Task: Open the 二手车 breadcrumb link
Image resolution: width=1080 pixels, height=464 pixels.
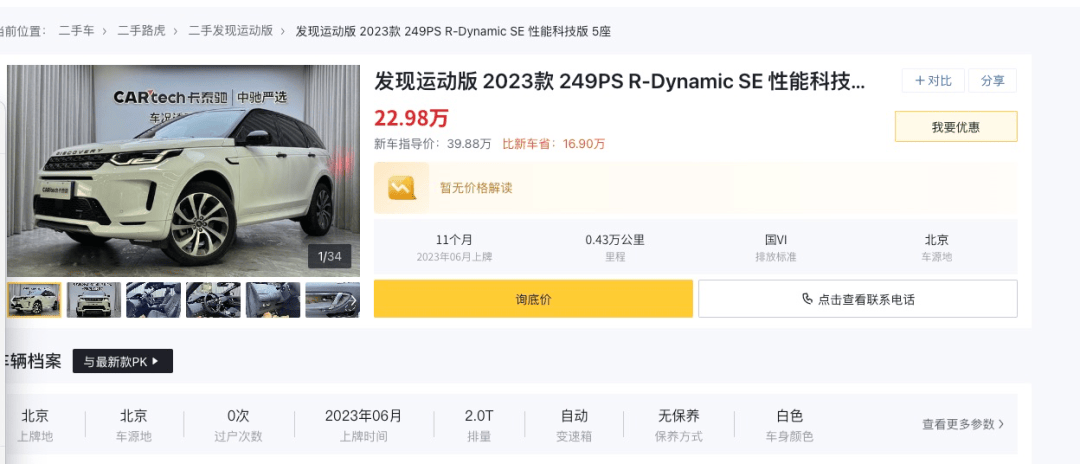Action: 76,31
